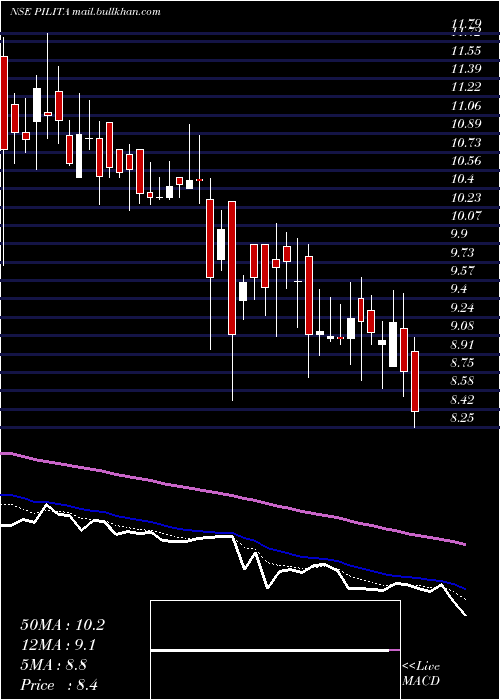Click the 10.23 price axis label

pyautogui.click(x=466, y=198)
